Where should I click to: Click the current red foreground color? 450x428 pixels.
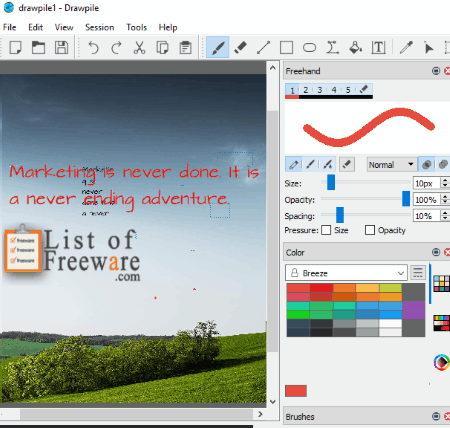(x=296, y=391)
